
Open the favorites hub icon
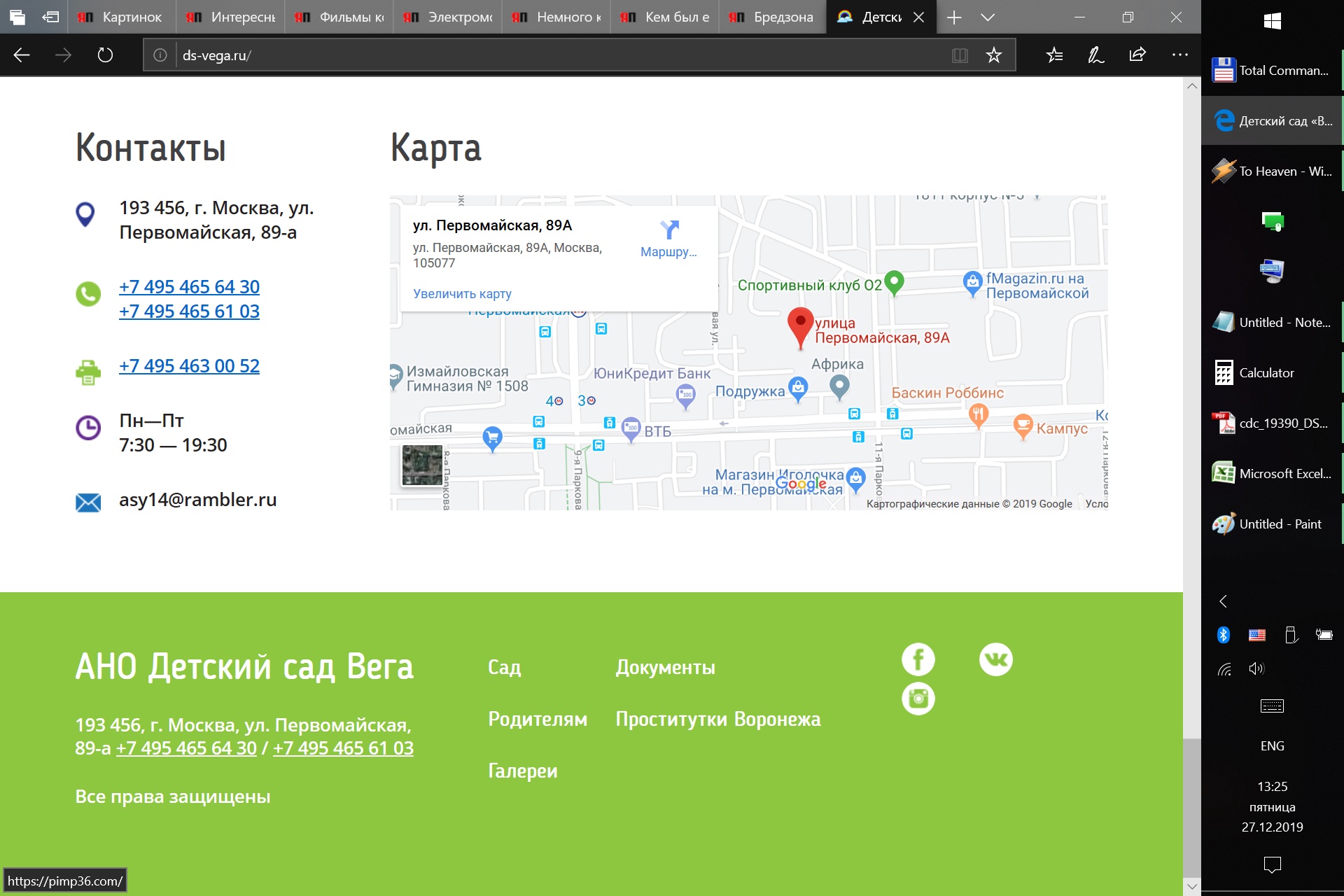click(1054, 55)
